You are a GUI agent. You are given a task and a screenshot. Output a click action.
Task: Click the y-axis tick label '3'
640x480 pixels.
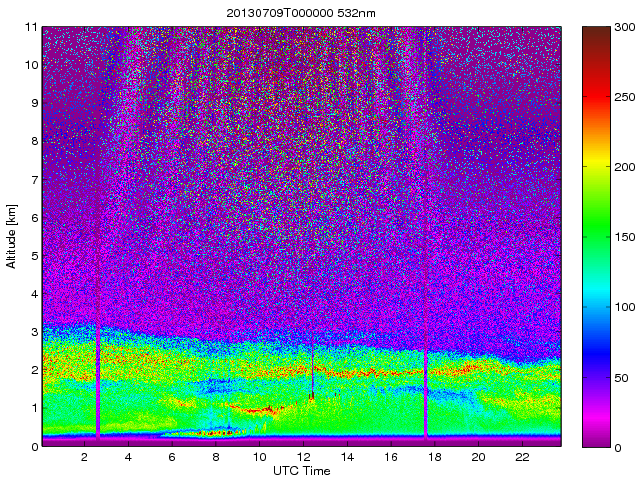click(x=34, y=332)
